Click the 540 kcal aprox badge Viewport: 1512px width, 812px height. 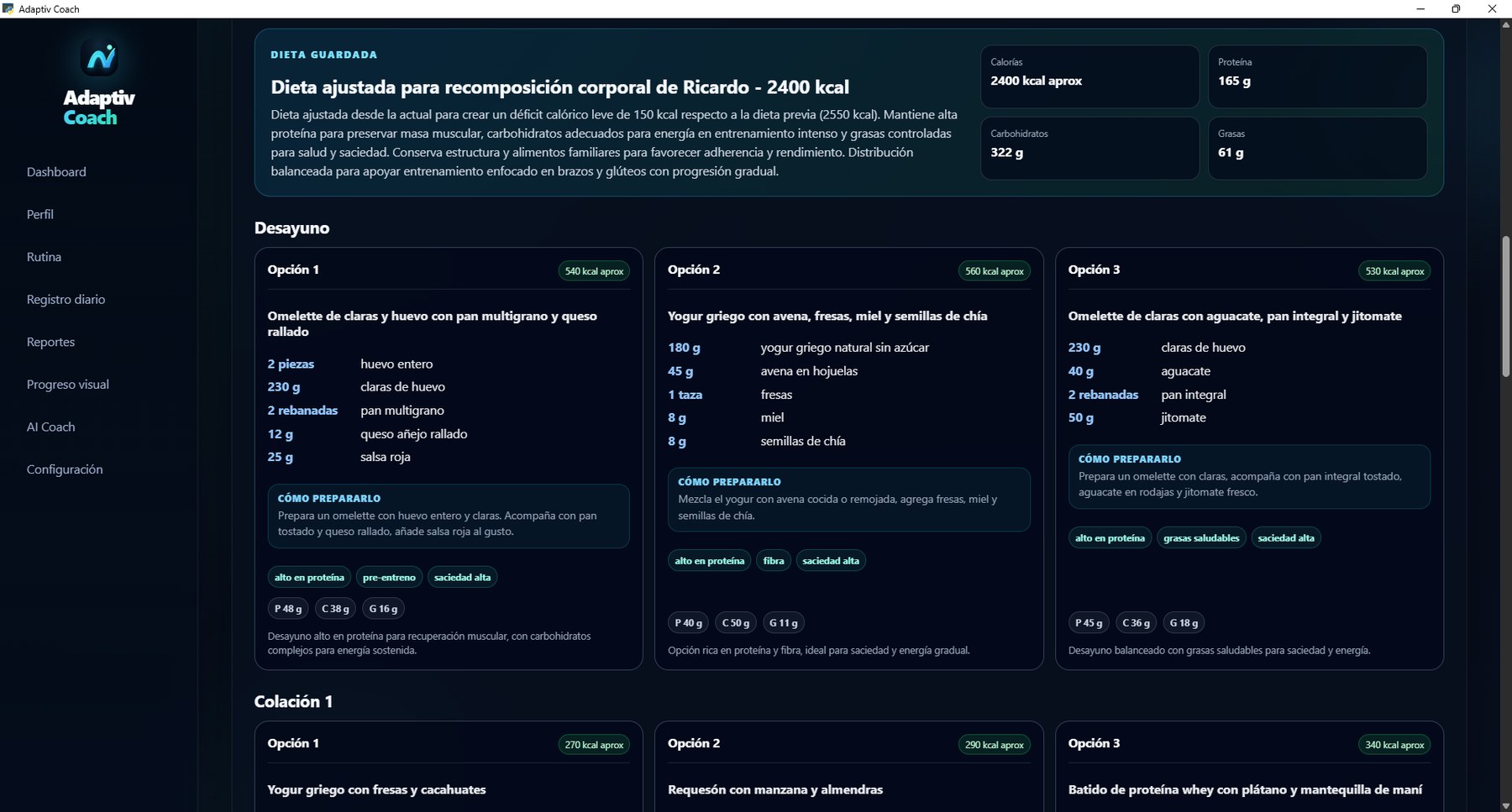[x=594, y=271]
